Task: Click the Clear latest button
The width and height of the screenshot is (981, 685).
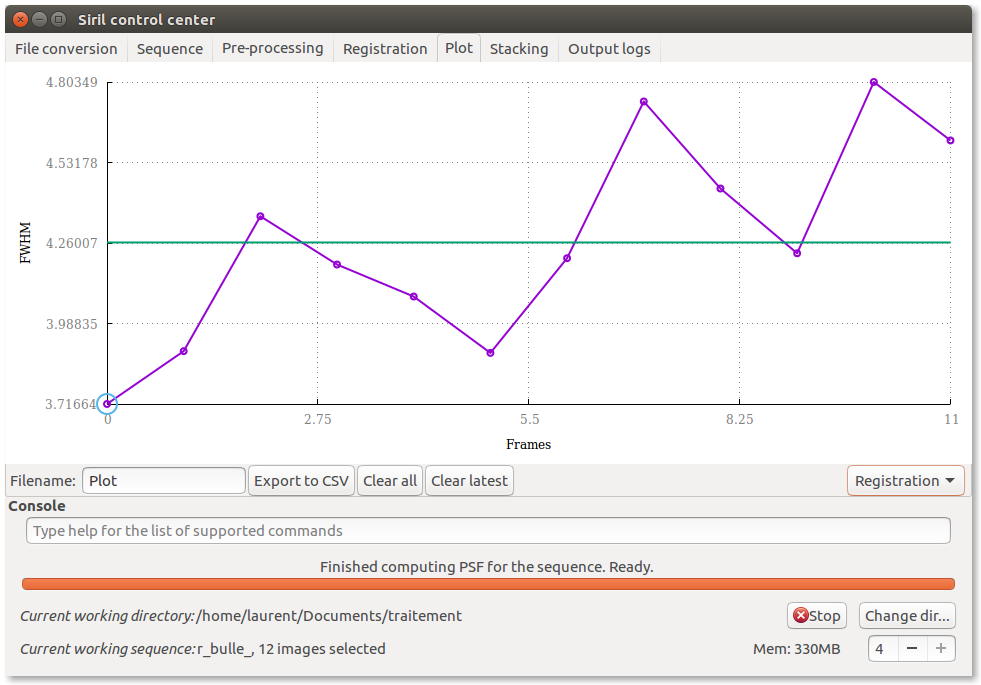Action: (469, 481)
